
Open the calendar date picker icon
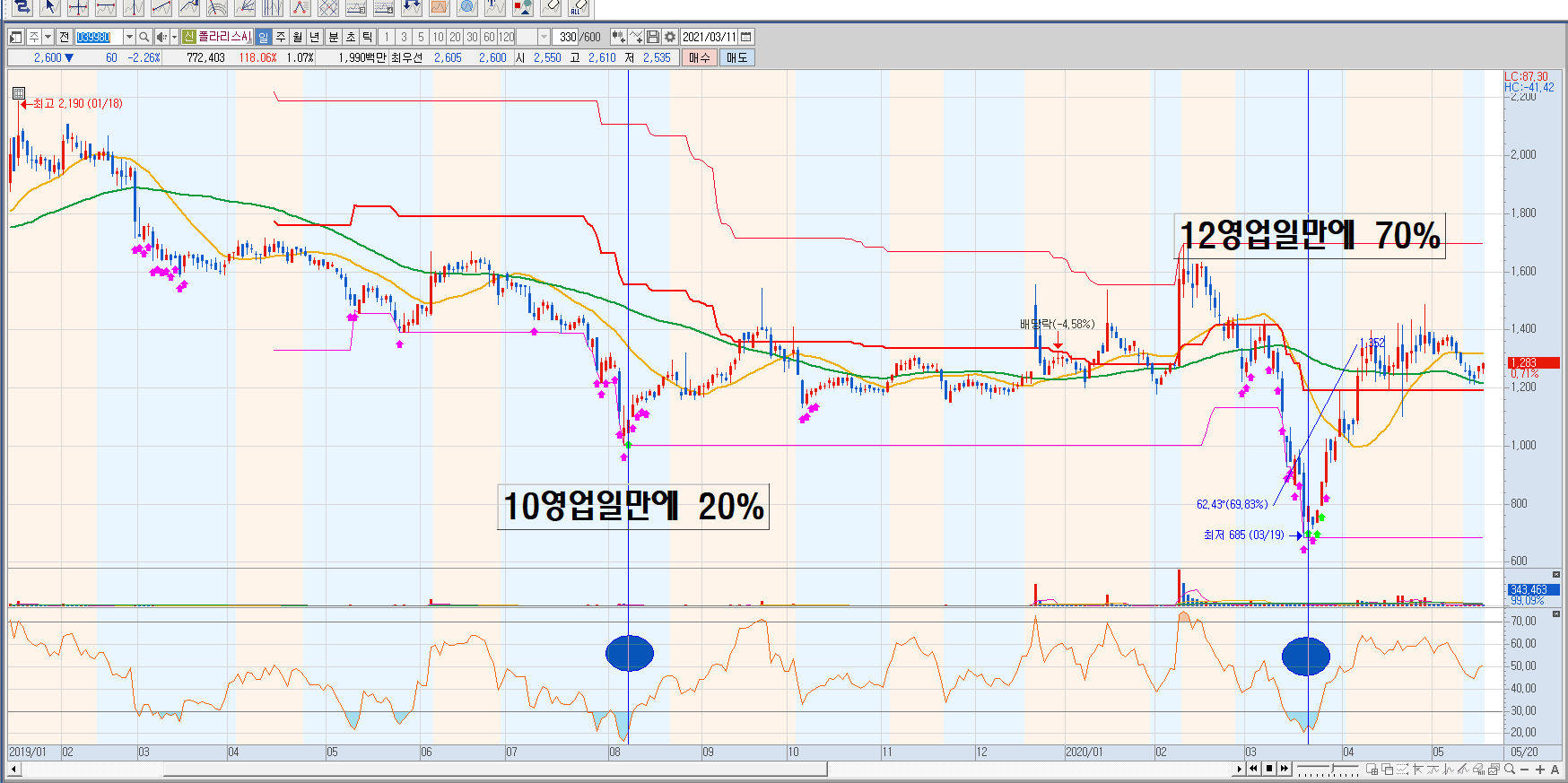746,37
